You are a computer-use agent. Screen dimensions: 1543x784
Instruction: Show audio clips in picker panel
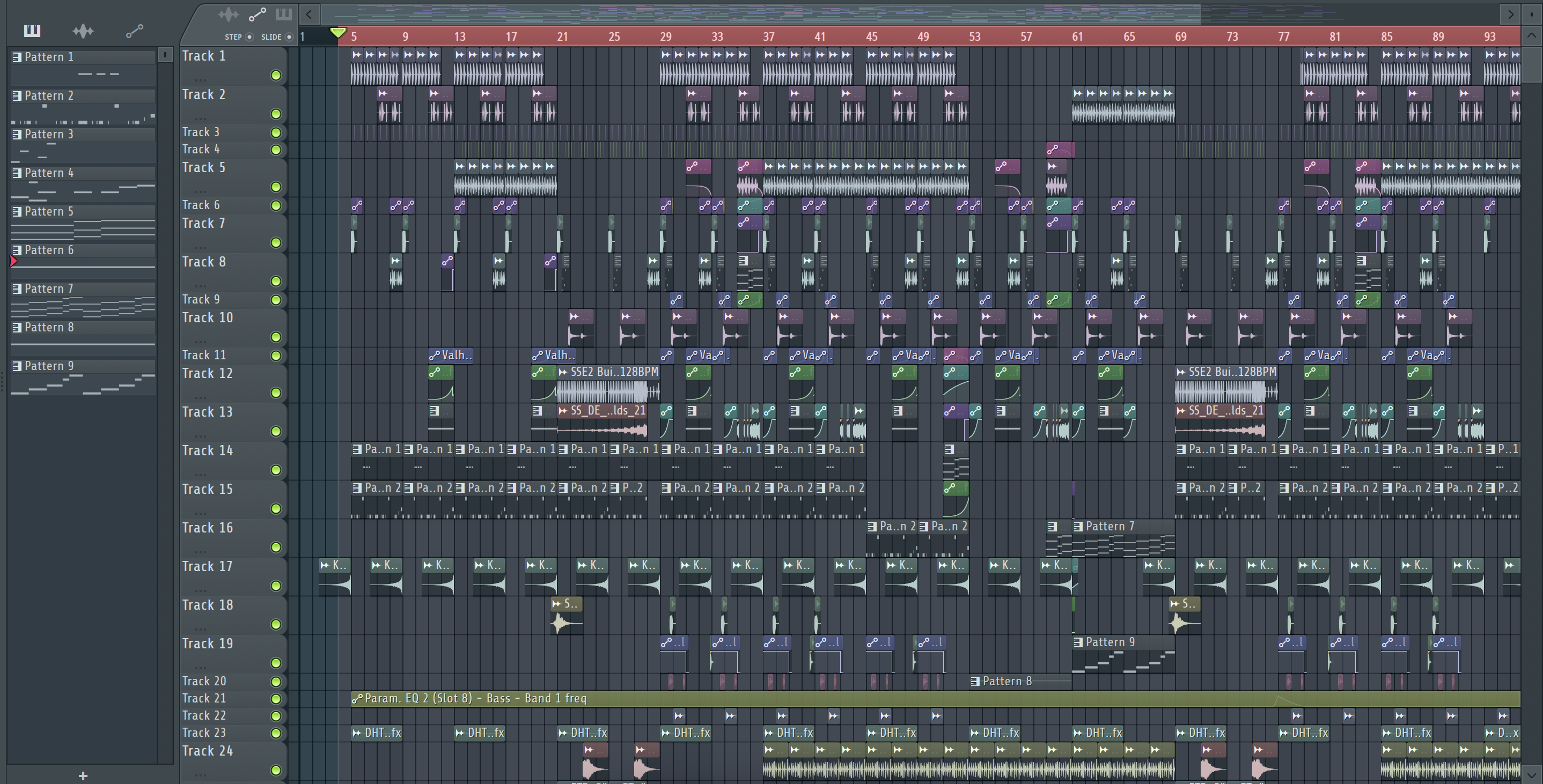coord(83,31)
